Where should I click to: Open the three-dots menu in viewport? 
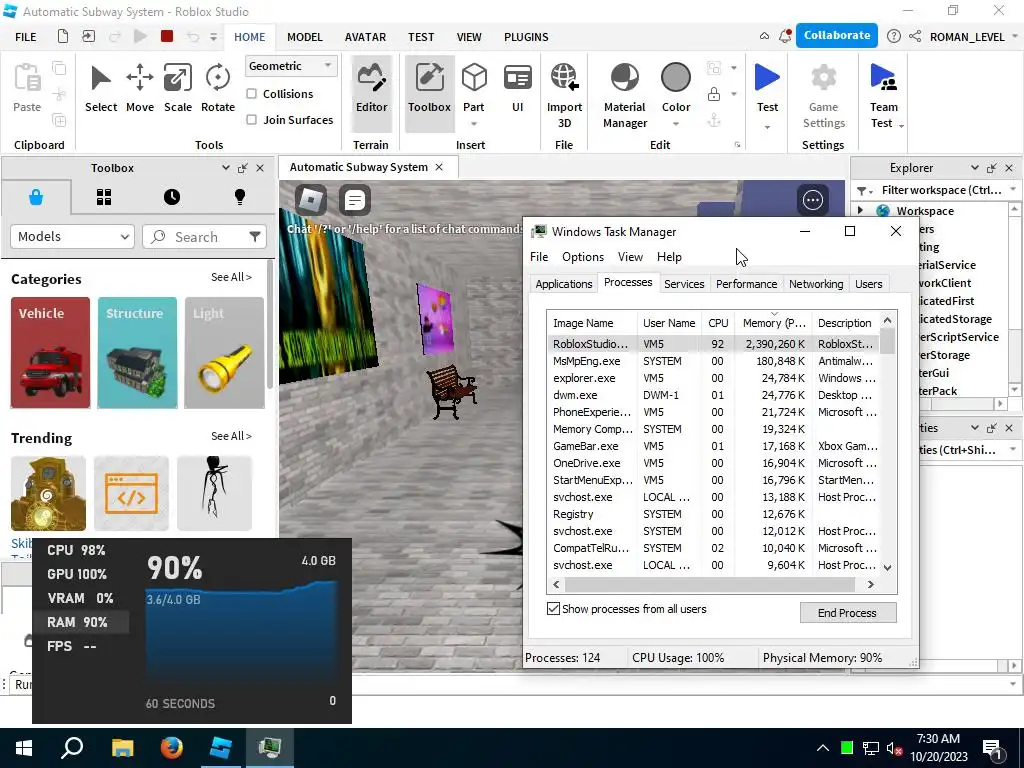click(812, 200)
